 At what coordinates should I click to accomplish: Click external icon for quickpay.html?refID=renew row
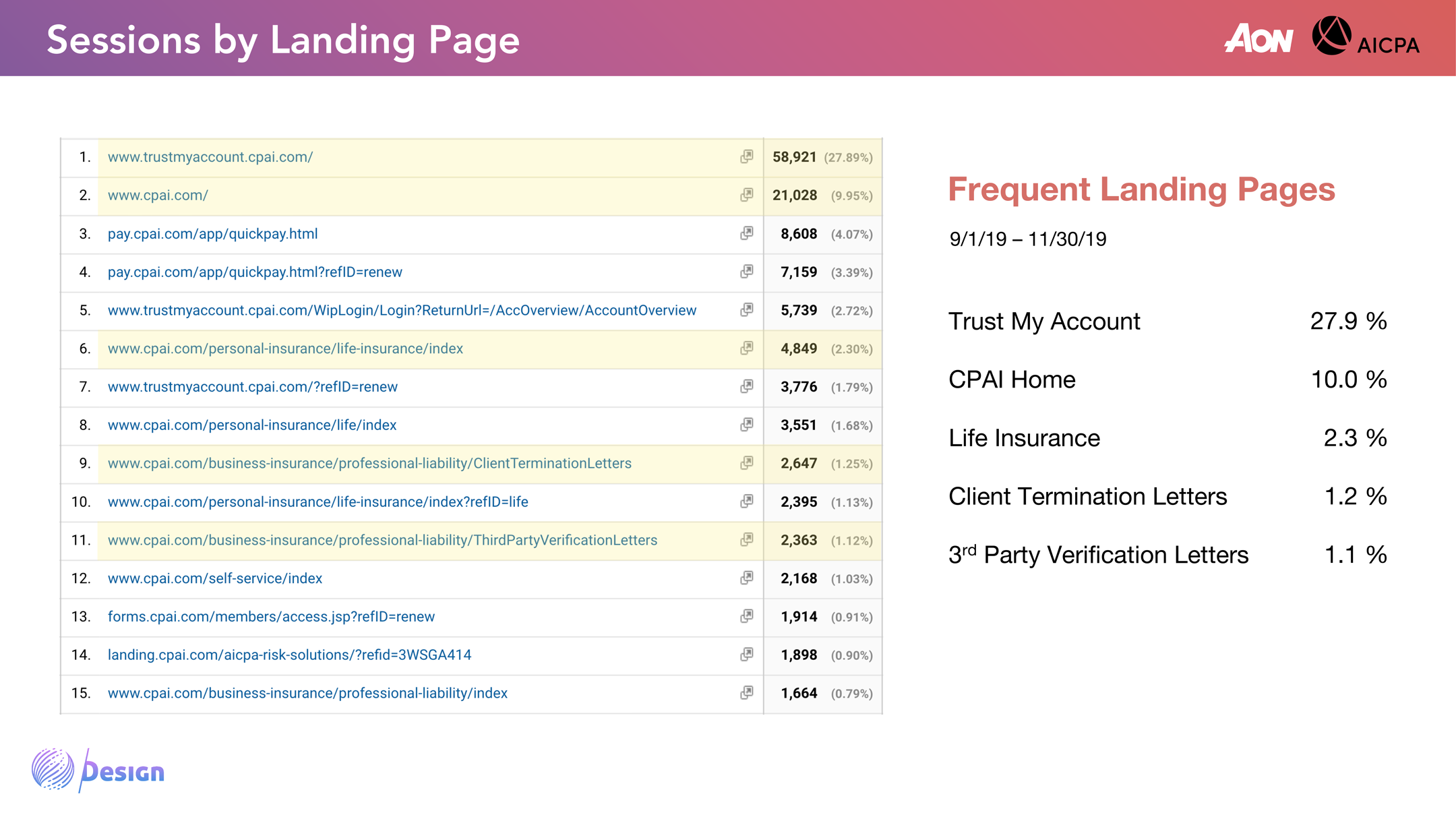click(x=746, y=272)
